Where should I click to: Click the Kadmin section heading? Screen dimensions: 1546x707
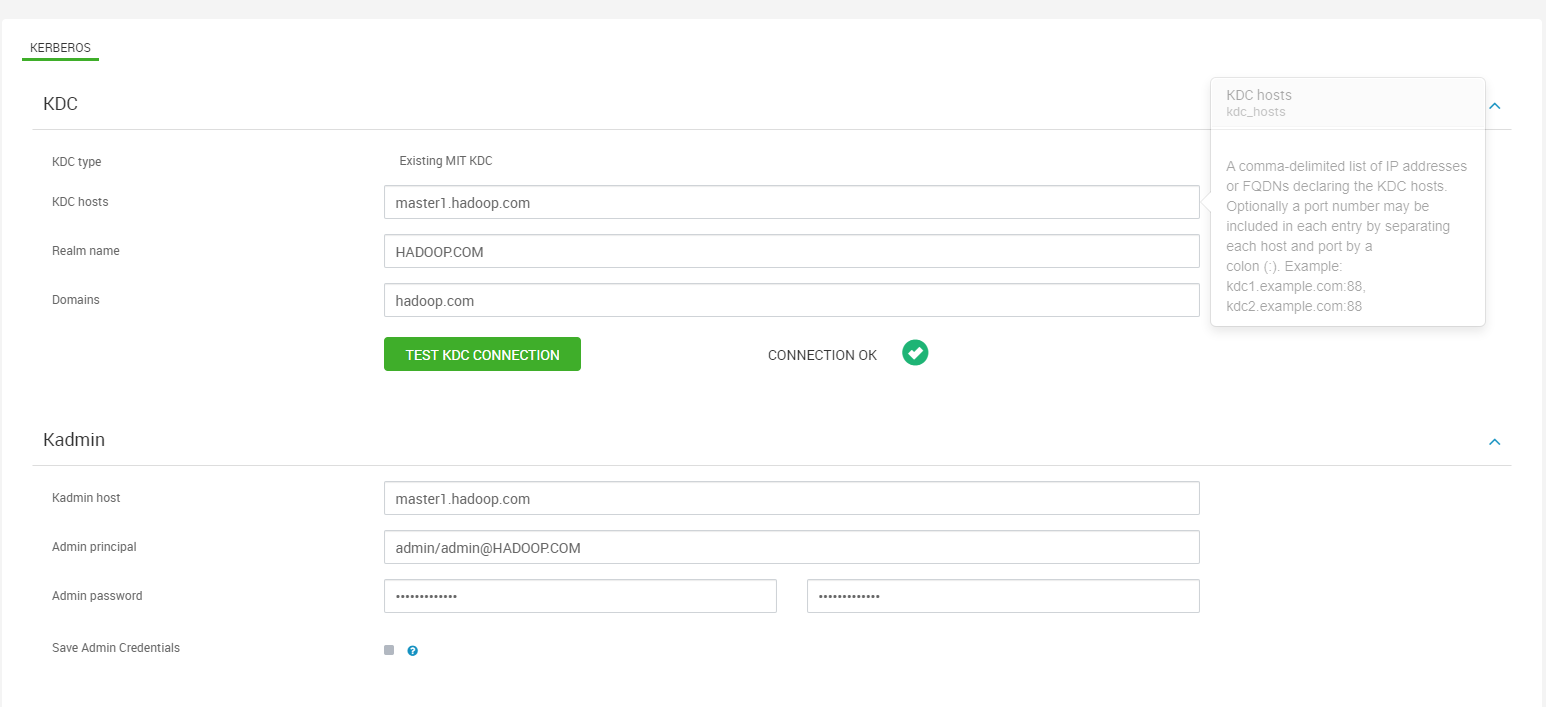[74, 440]
